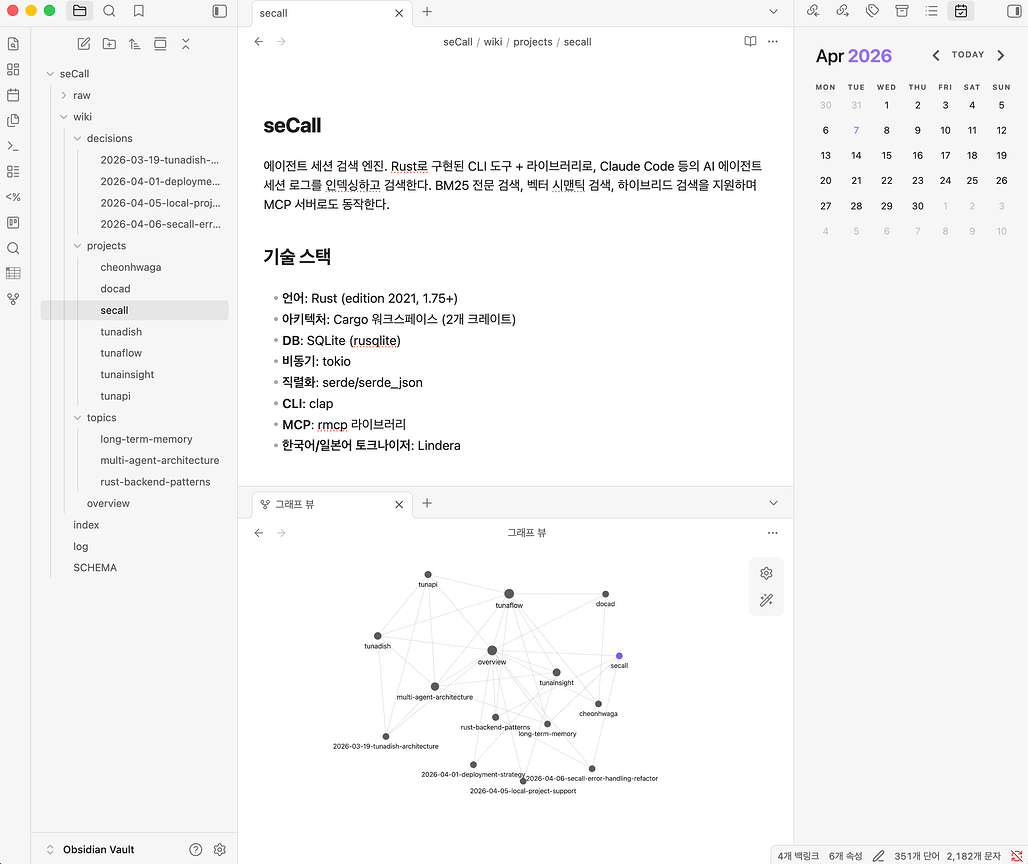Click purple secall node in graph
Screen dimensions: 1028x864
pos(619,656)
